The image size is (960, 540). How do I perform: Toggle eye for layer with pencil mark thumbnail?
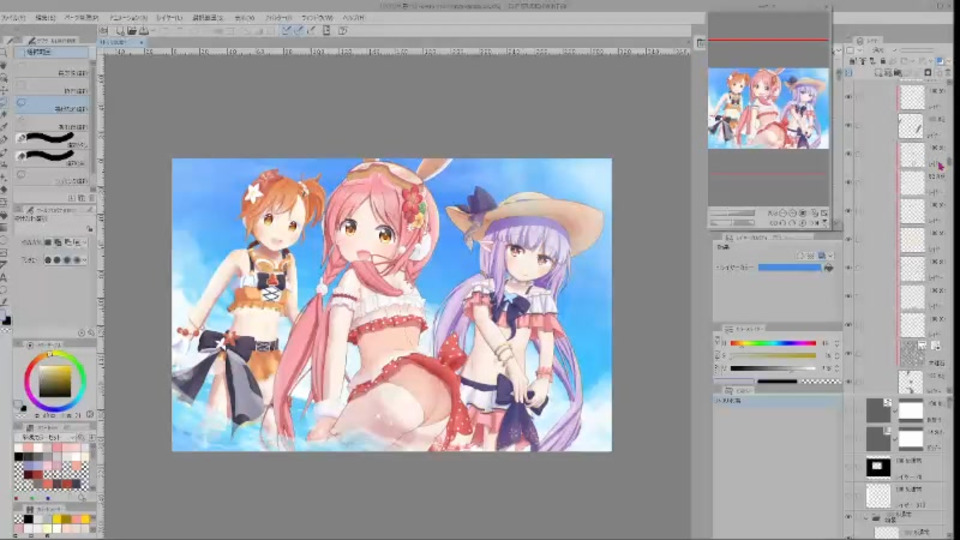pyautogui.click(x=848, y=125)
